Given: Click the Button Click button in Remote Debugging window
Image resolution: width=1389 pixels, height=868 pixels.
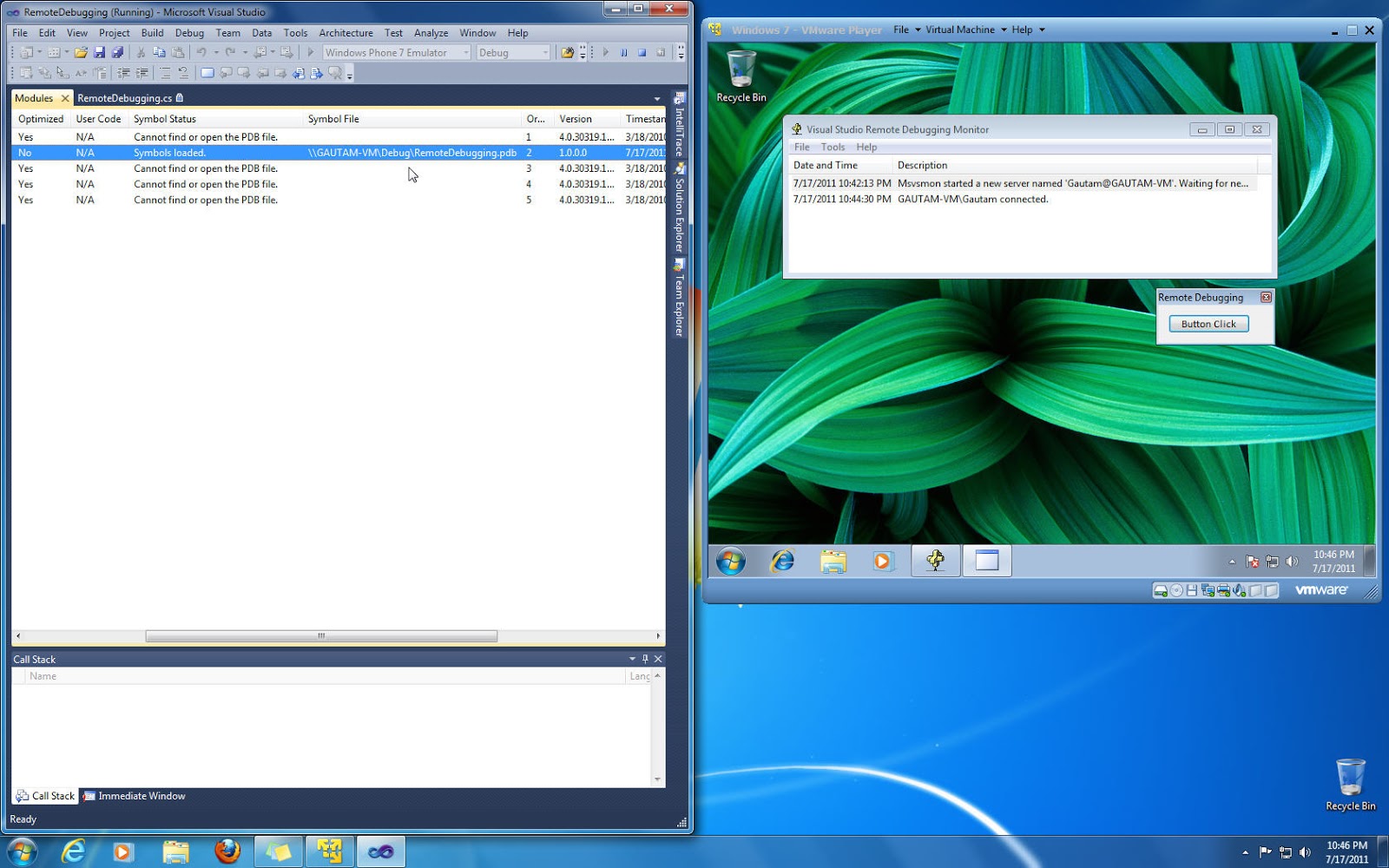Looking at the screenshot, I should coord(1208,323).
